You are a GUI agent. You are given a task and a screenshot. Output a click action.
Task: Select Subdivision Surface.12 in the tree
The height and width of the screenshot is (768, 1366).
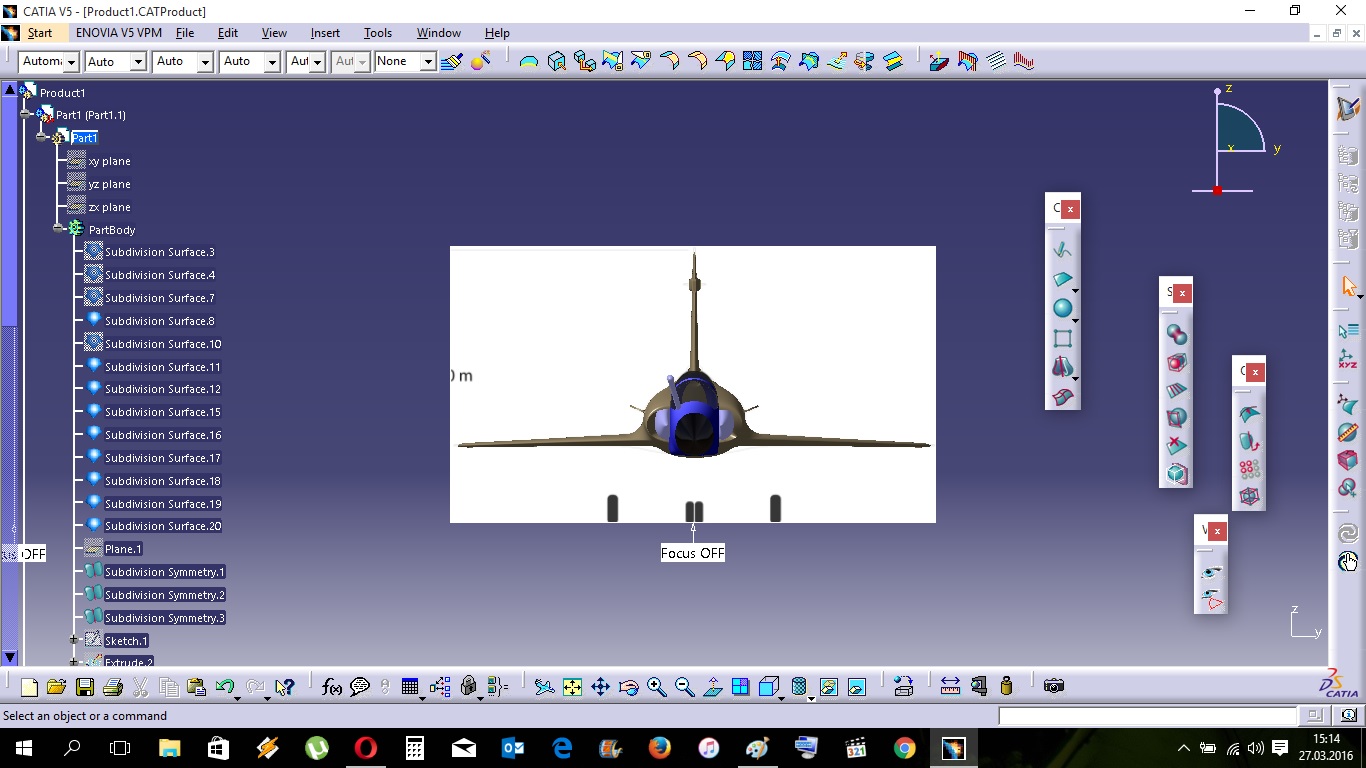[162, 389]
